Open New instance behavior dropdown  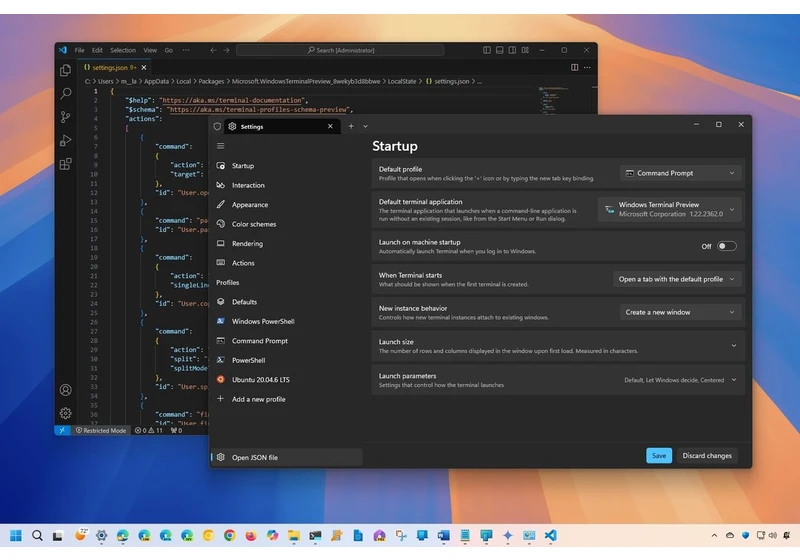(x=680, y=312)
